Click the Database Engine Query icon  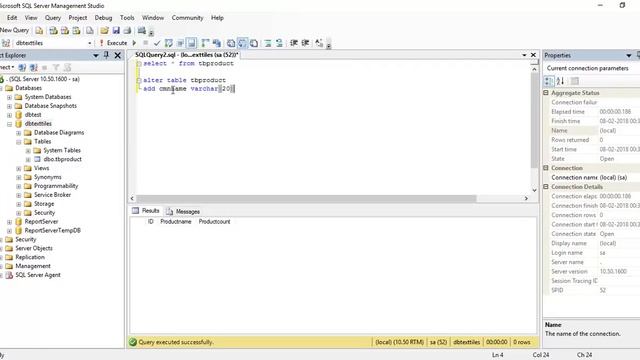pos(39,31)
